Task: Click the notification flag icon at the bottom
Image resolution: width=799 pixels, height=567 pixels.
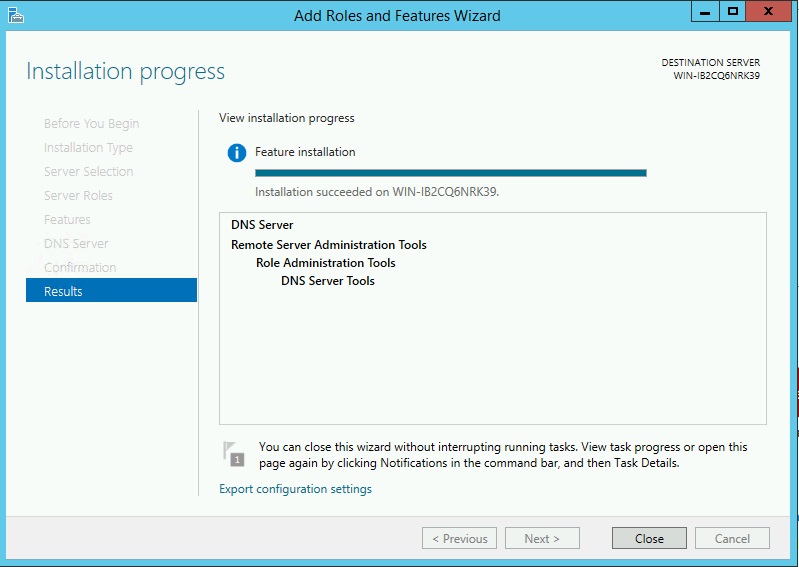Action: click(234, 453)
